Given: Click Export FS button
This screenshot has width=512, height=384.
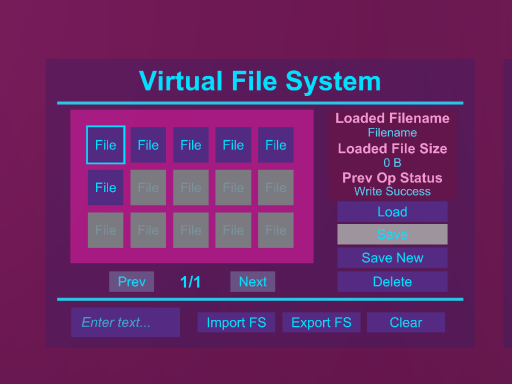Looking at the screenshot, I should (321, 322).
